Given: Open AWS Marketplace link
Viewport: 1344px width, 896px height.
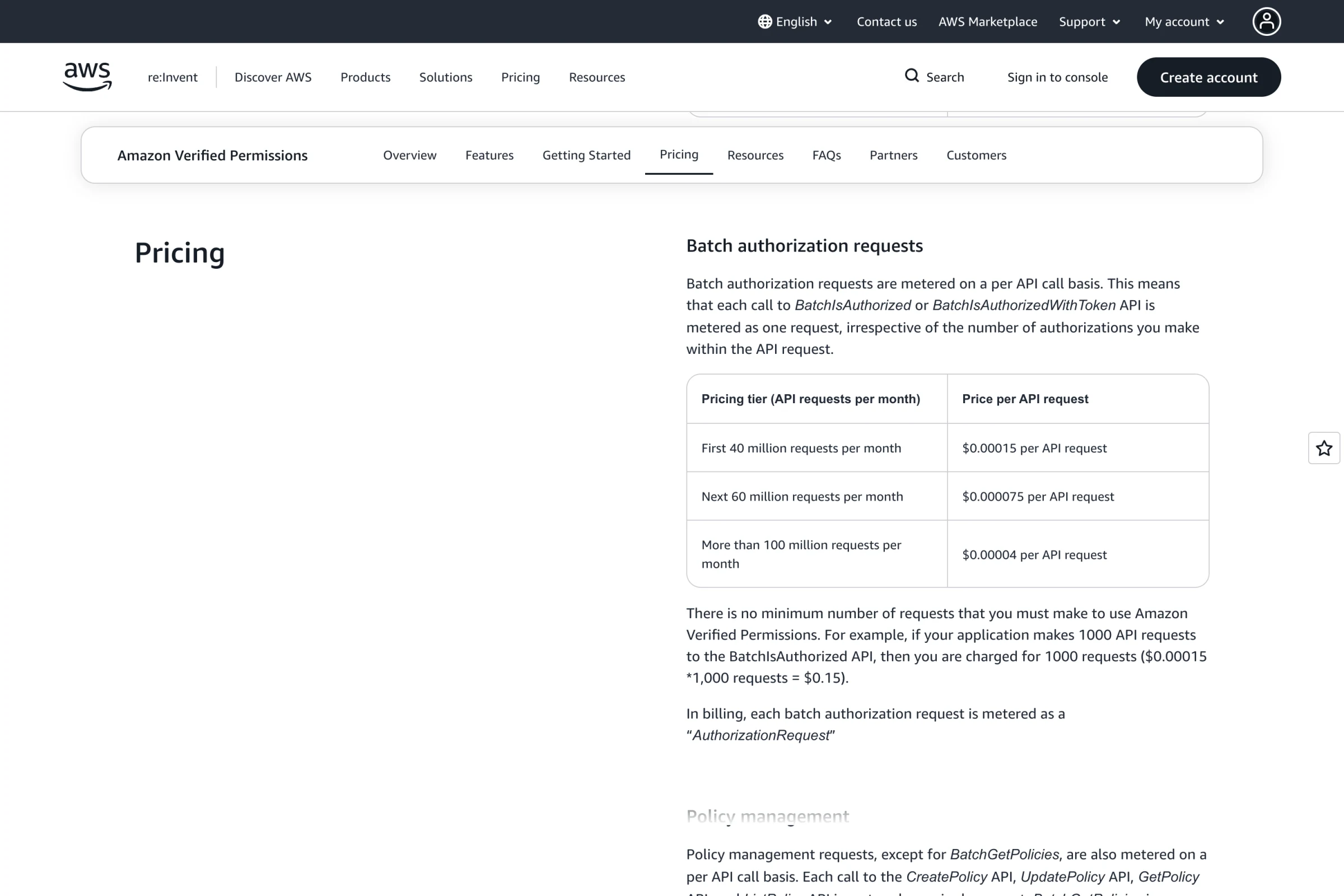Looking at the screenshot, I should pos(987,22).
